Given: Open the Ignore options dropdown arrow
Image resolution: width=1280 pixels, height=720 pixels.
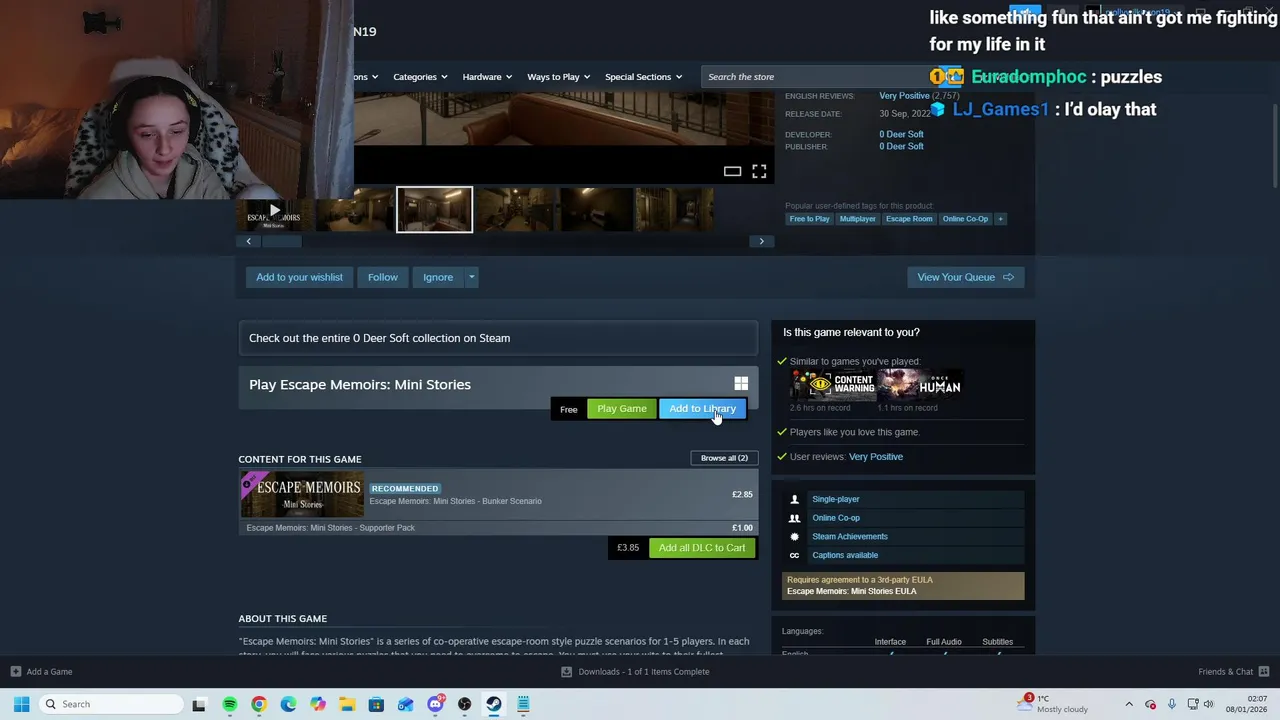Looking at the screenshot, I should 471,277.
